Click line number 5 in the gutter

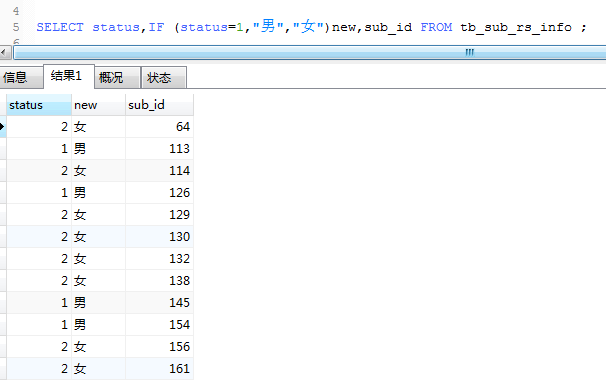click(x=16, y=27)
